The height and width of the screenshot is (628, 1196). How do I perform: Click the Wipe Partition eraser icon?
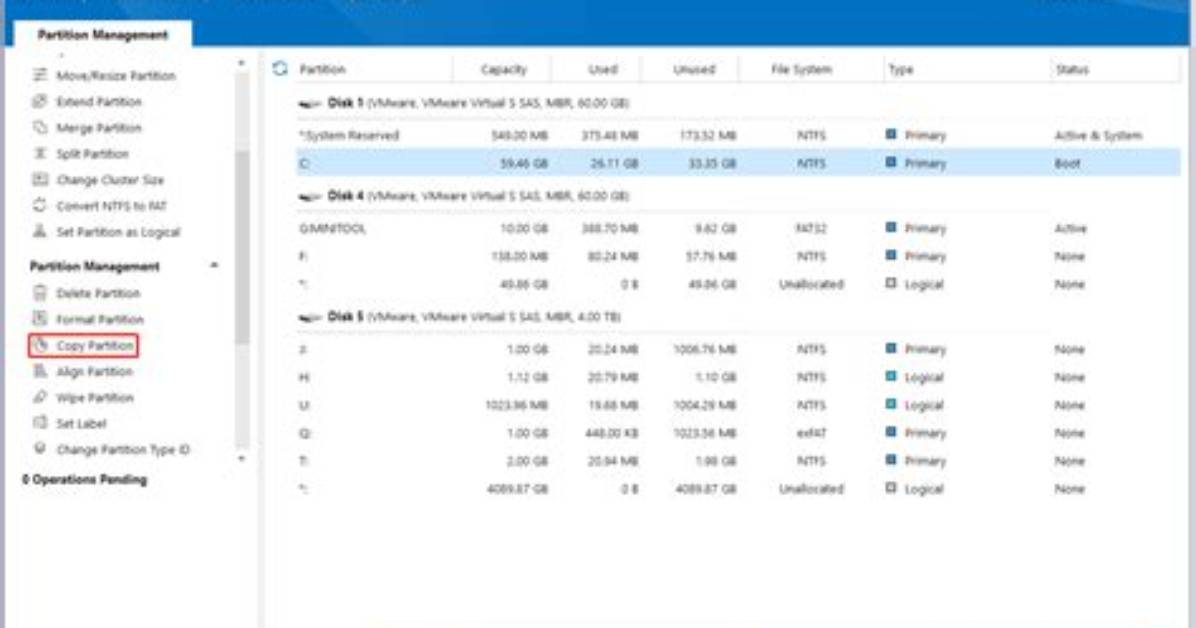pyautogui.click(x=40, y=397)
